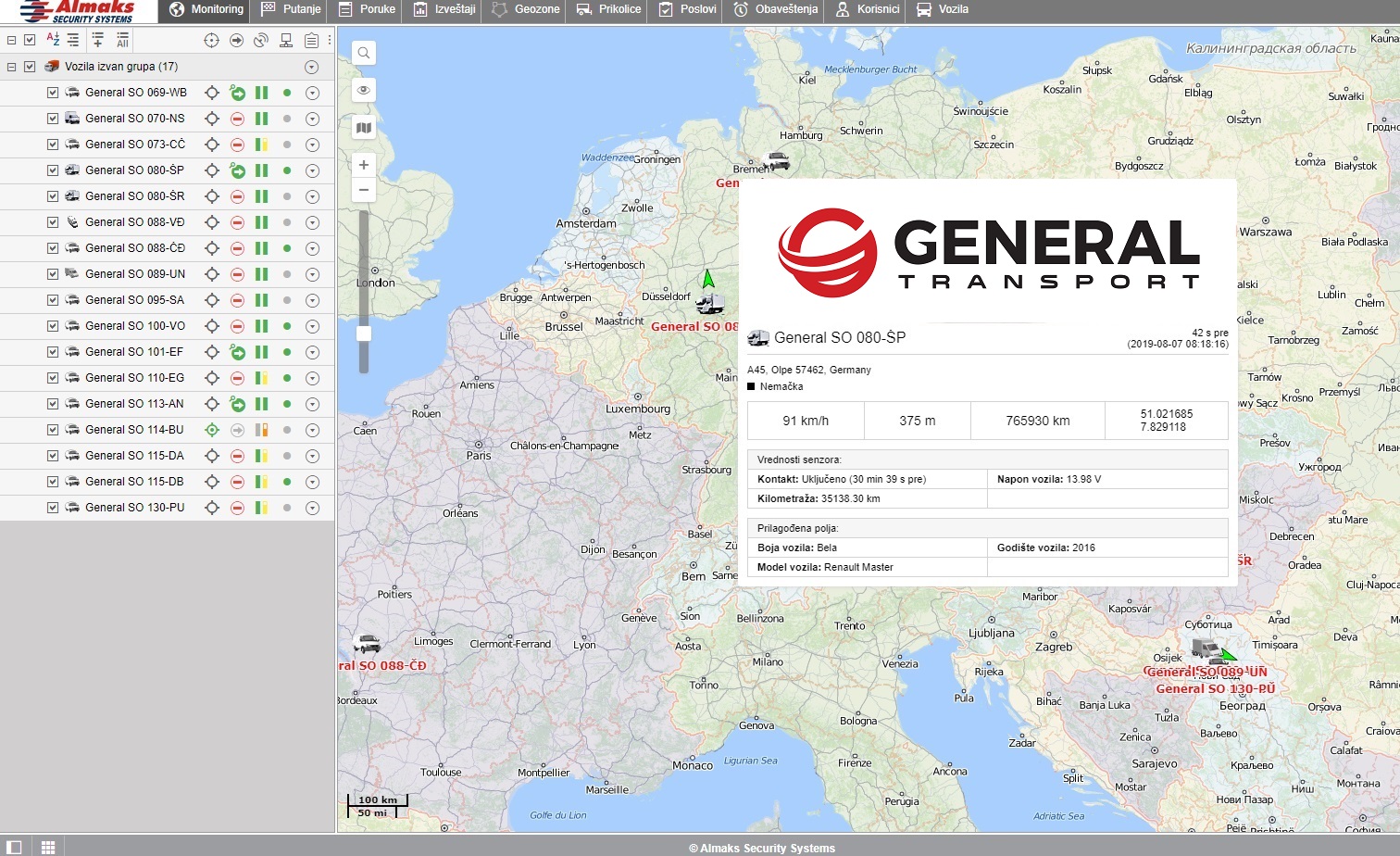Click the crosshair column header icon
1400x856 pixels.
211,40
